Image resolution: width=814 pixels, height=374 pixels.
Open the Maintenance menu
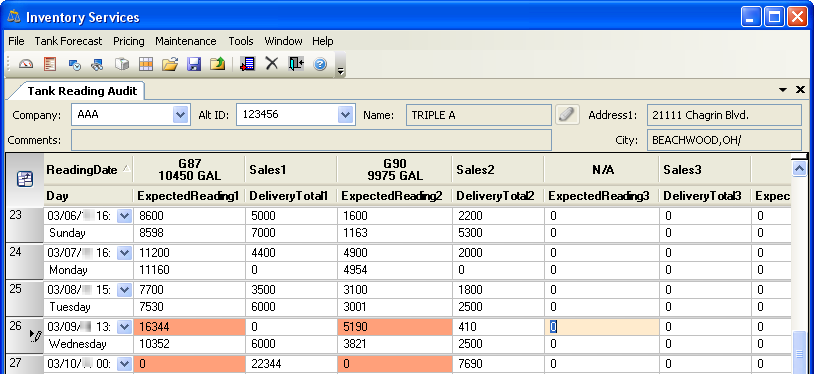tap(186, 41)
